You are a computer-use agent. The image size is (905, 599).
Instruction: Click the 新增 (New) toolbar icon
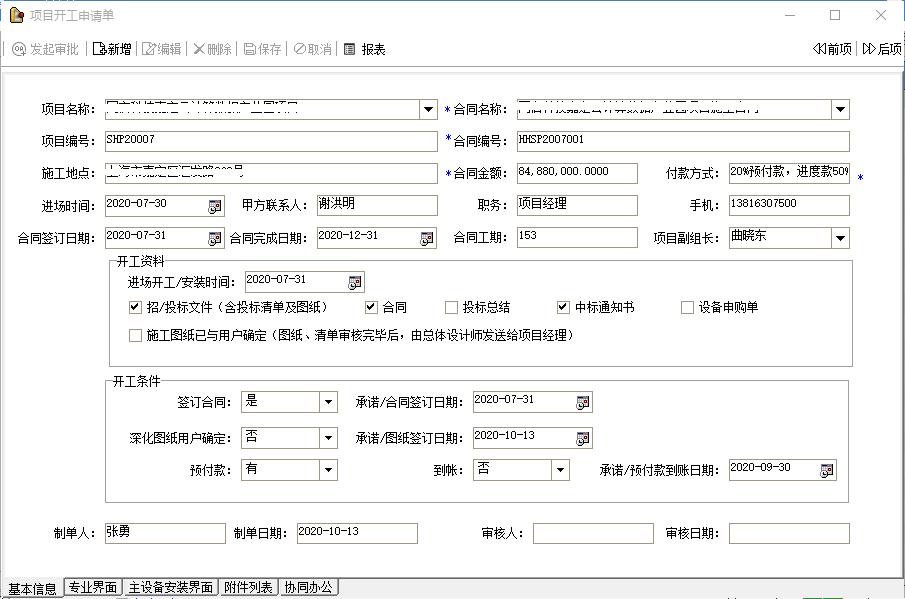[111, 49]
